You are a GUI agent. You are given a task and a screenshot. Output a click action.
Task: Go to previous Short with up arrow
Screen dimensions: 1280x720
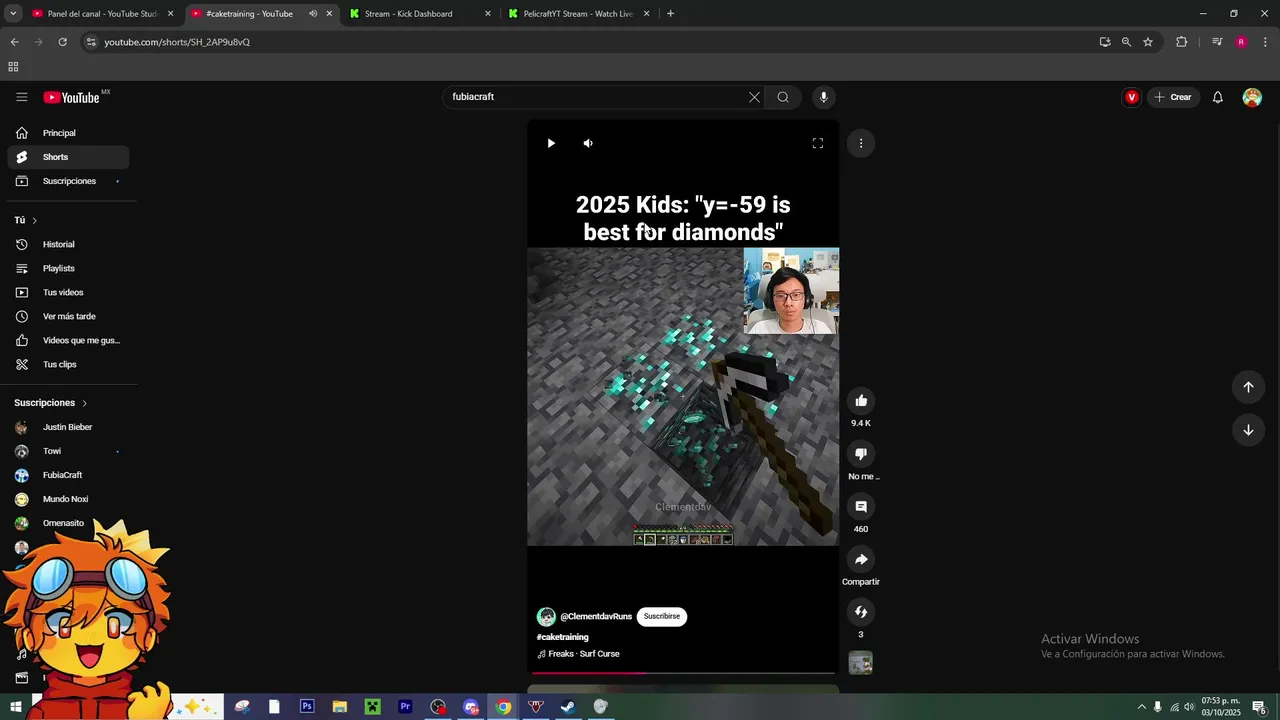tap(1248, 387)
